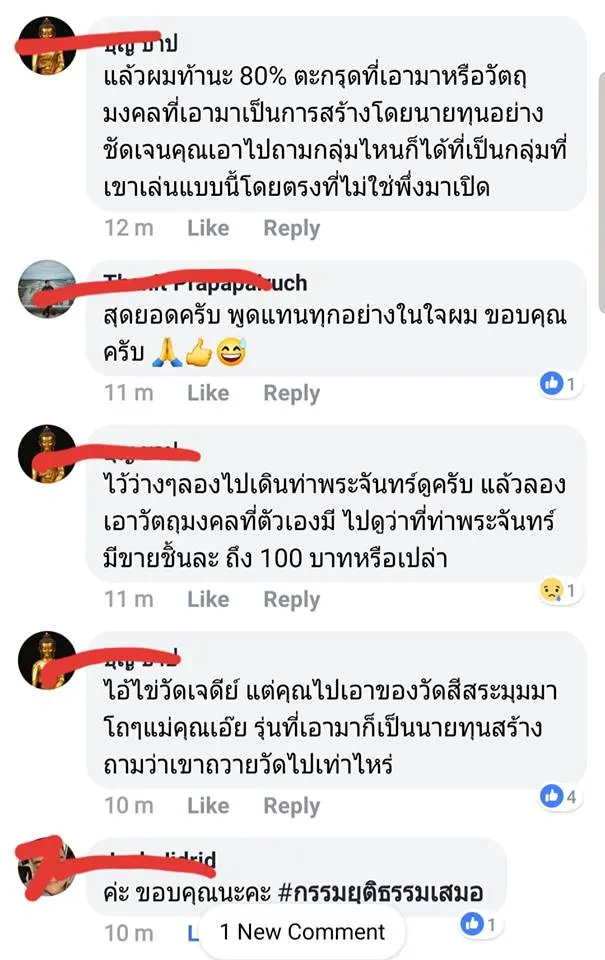Open the last commenter's profile picture
Screen dimensions: 605x960
click(x=48, y=866)
